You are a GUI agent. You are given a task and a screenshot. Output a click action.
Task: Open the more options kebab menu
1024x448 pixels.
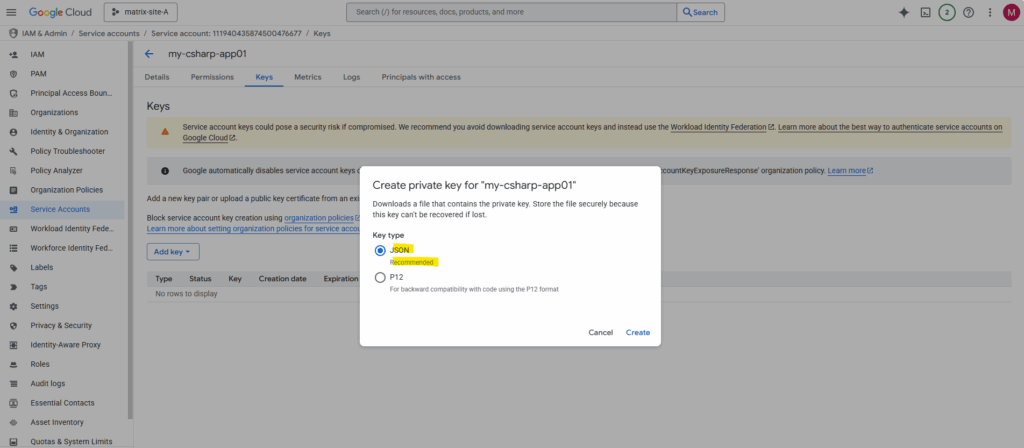(x=990, y=12)
